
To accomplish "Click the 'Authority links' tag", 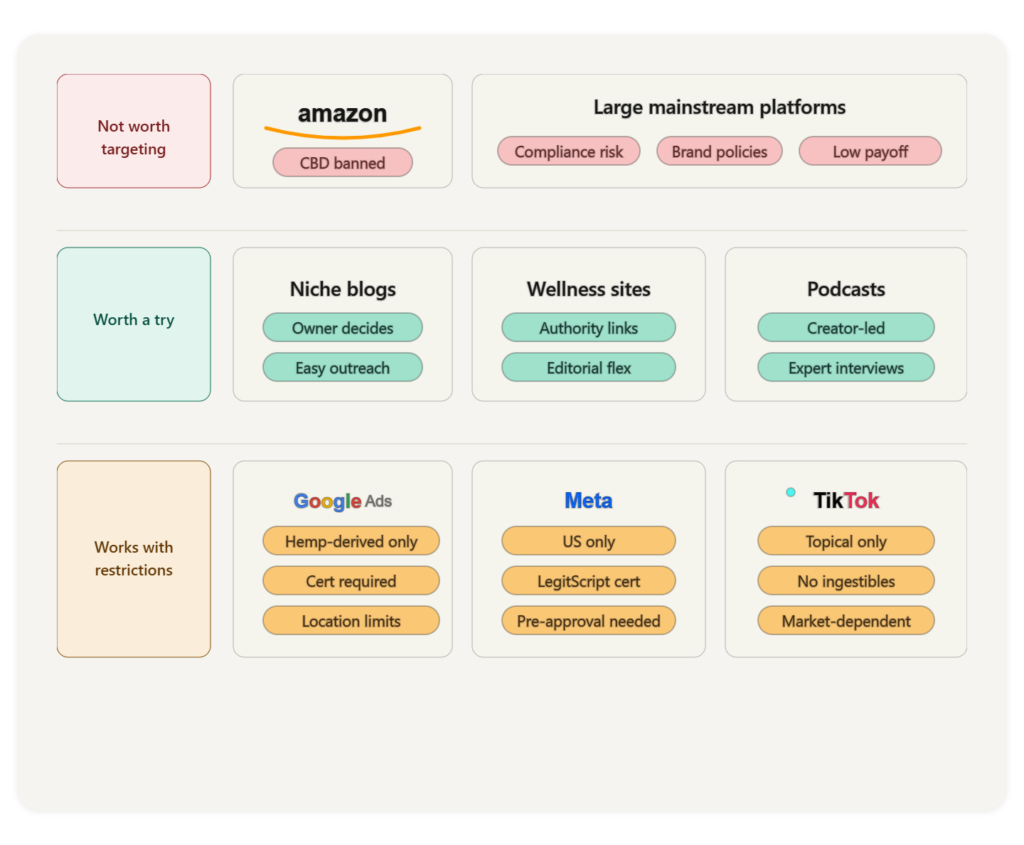I will [x=588, y=328].
